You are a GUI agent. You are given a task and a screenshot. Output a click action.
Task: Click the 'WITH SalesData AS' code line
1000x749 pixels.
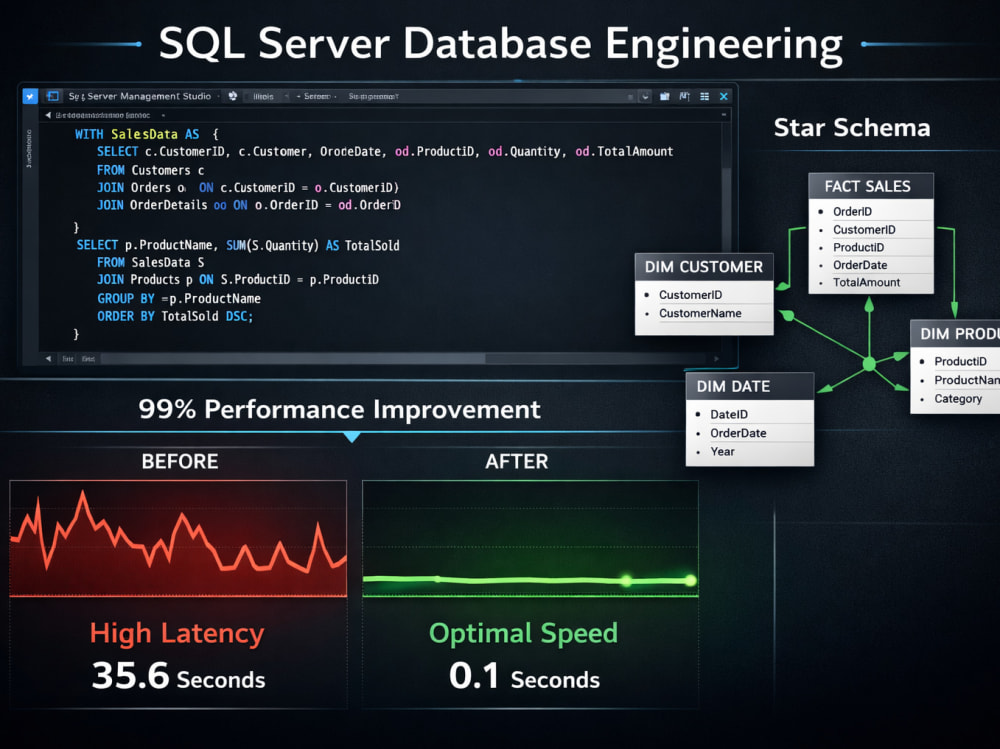point(147,135)
